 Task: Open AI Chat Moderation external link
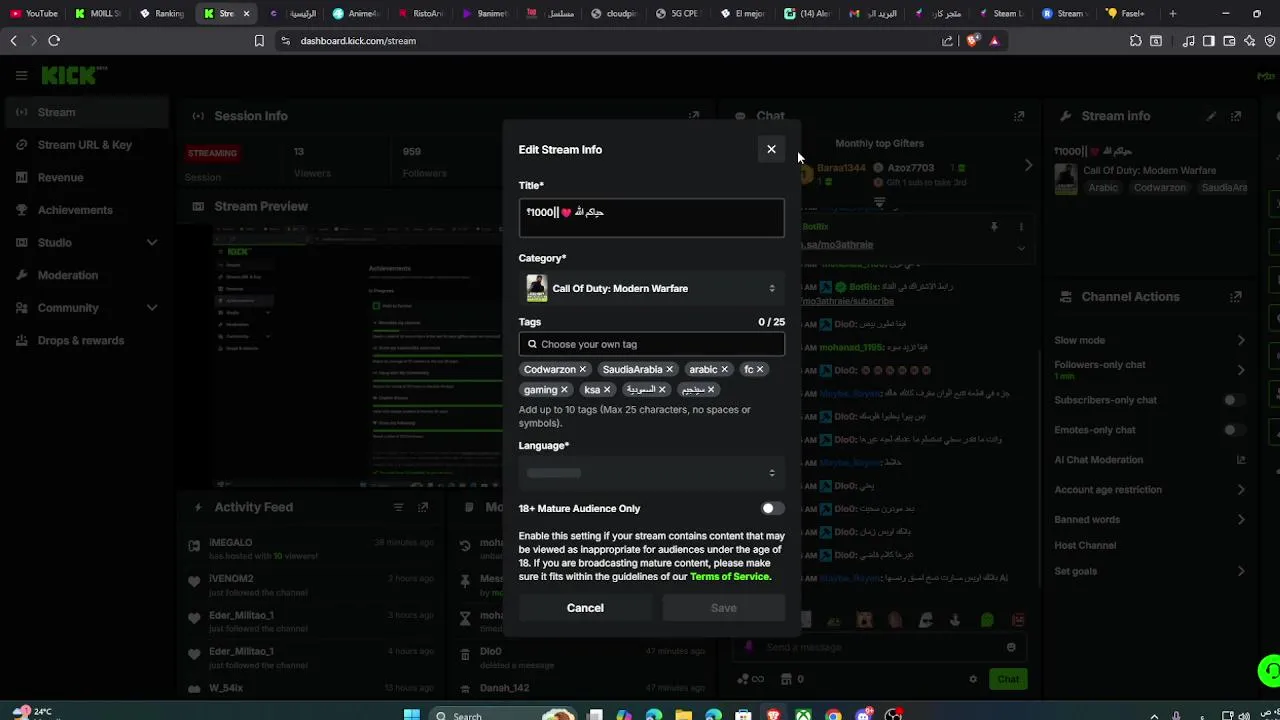click(1241, 460)
